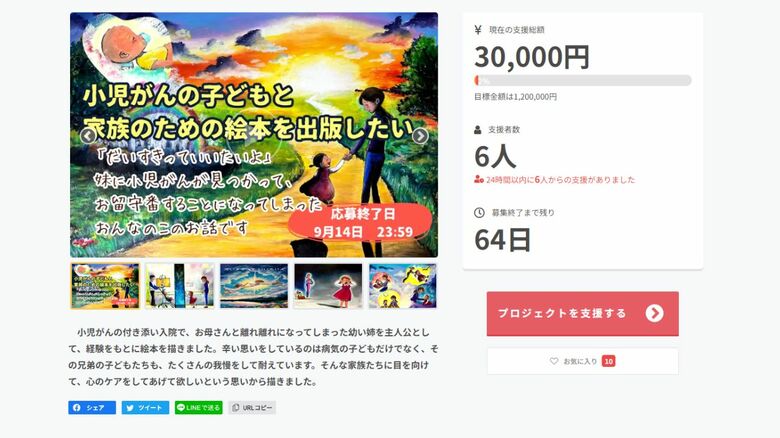780x438 pixels.
Task: Click the yen icon beside 現在の支援総額
Action: coord(478,30)
